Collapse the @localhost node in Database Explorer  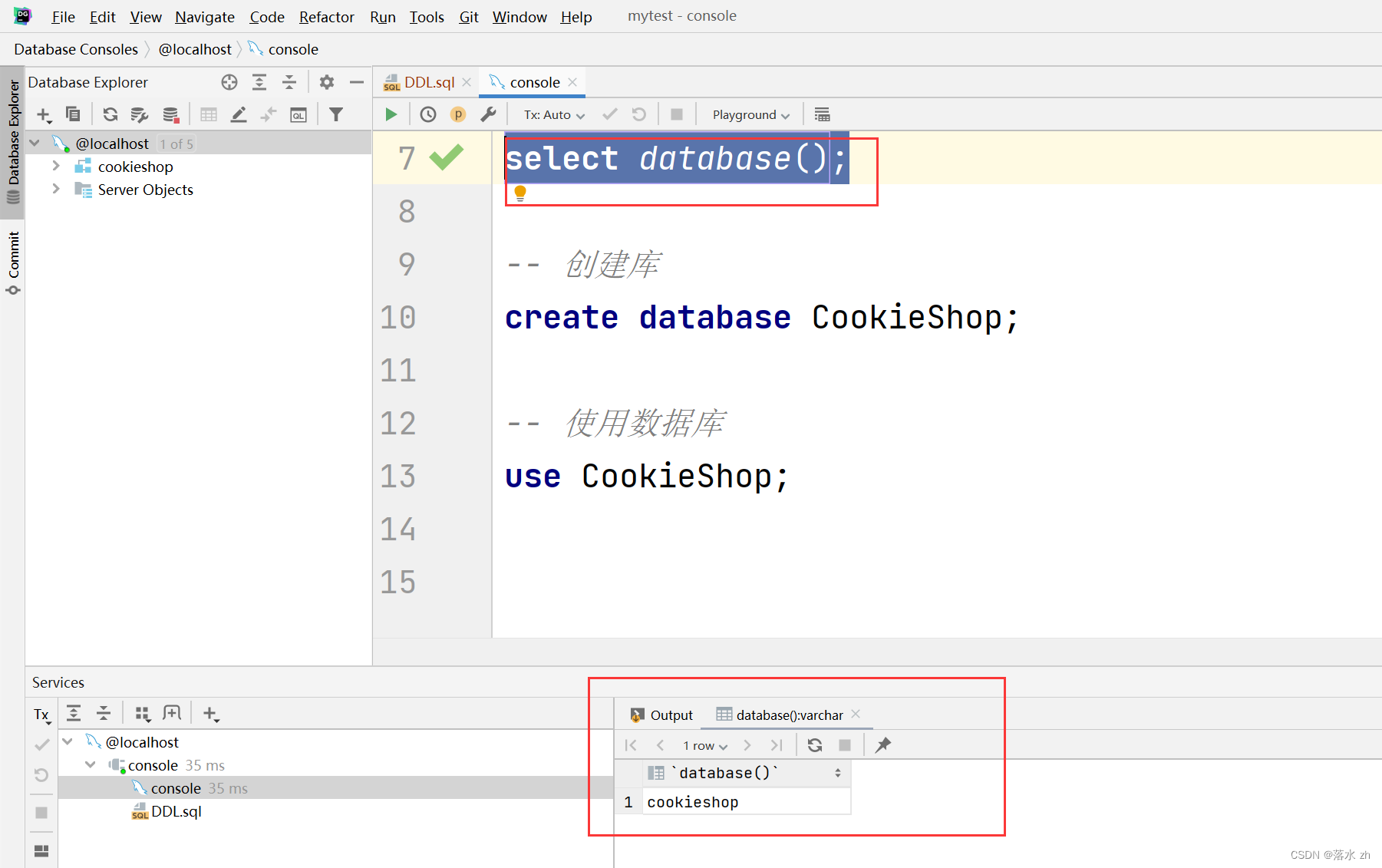pos(35,143)
